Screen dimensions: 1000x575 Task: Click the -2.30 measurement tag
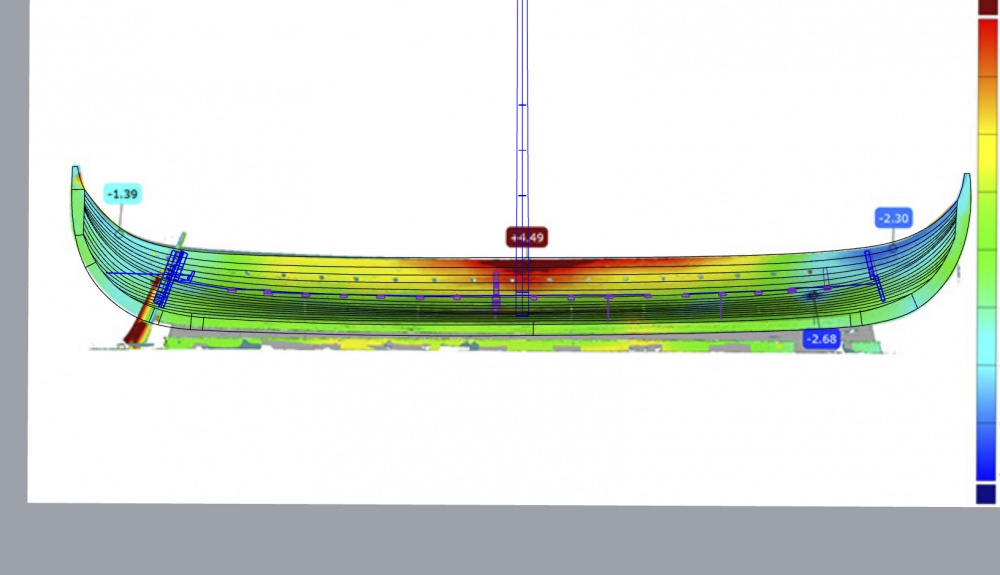pyautogui.click(x=893, y=218)
